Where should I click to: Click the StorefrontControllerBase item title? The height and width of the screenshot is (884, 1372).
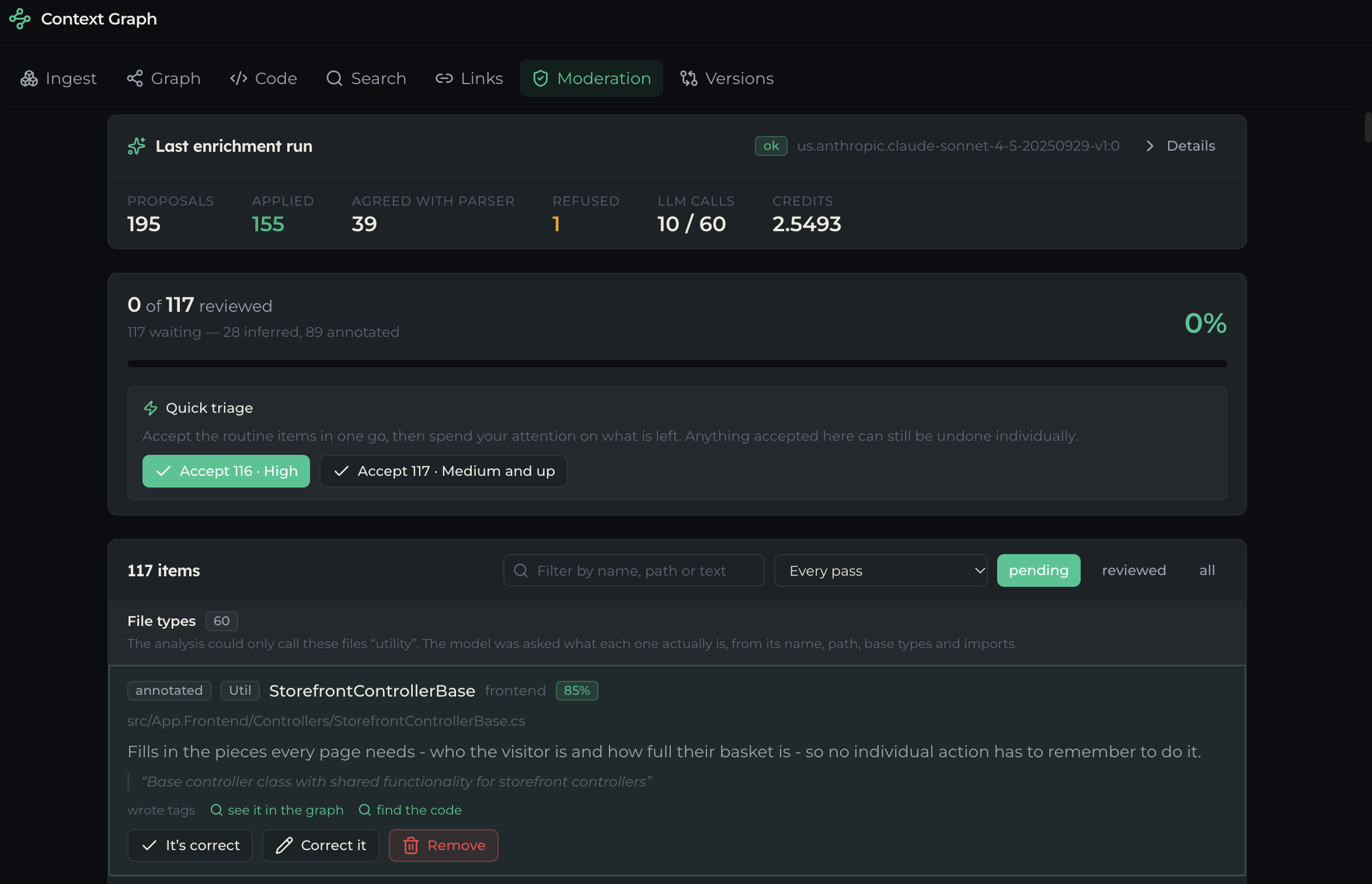coord(372,691)
